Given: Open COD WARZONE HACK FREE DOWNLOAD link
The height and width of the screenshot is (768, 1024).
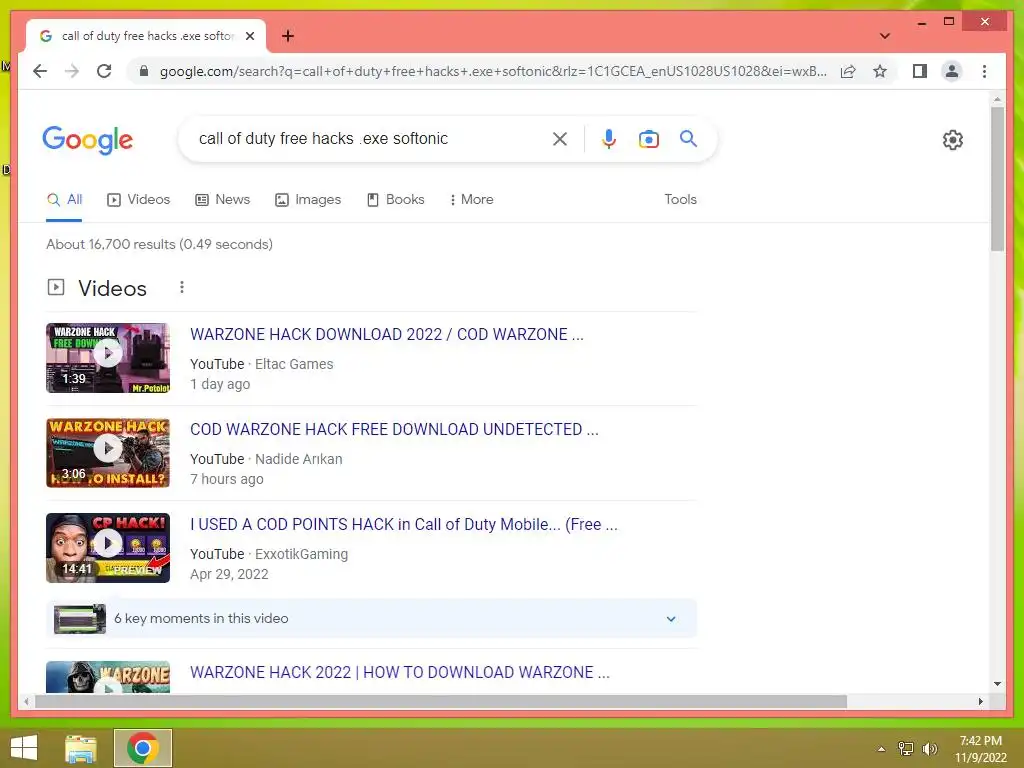Looking at the screenshot, I should pyautogui.click(x=394, y=429).
